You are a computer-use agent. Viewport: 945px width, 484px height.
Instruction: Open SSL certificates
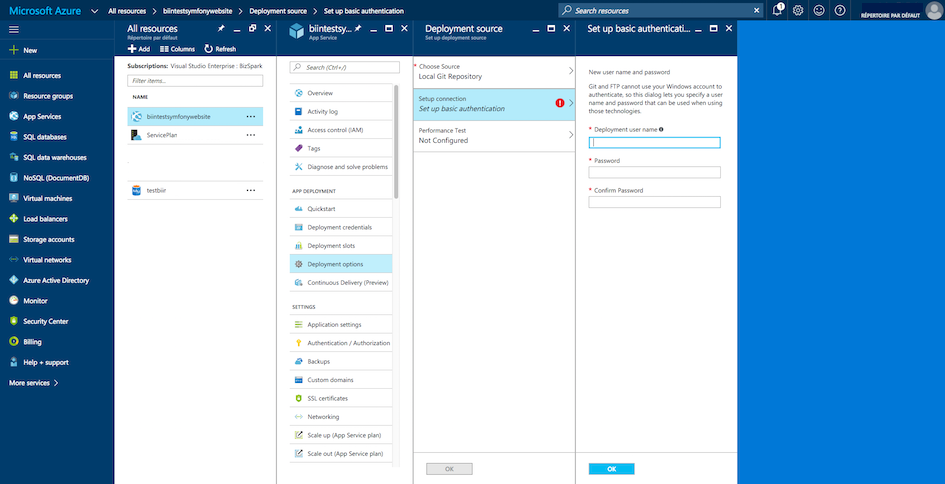[341, 398]
